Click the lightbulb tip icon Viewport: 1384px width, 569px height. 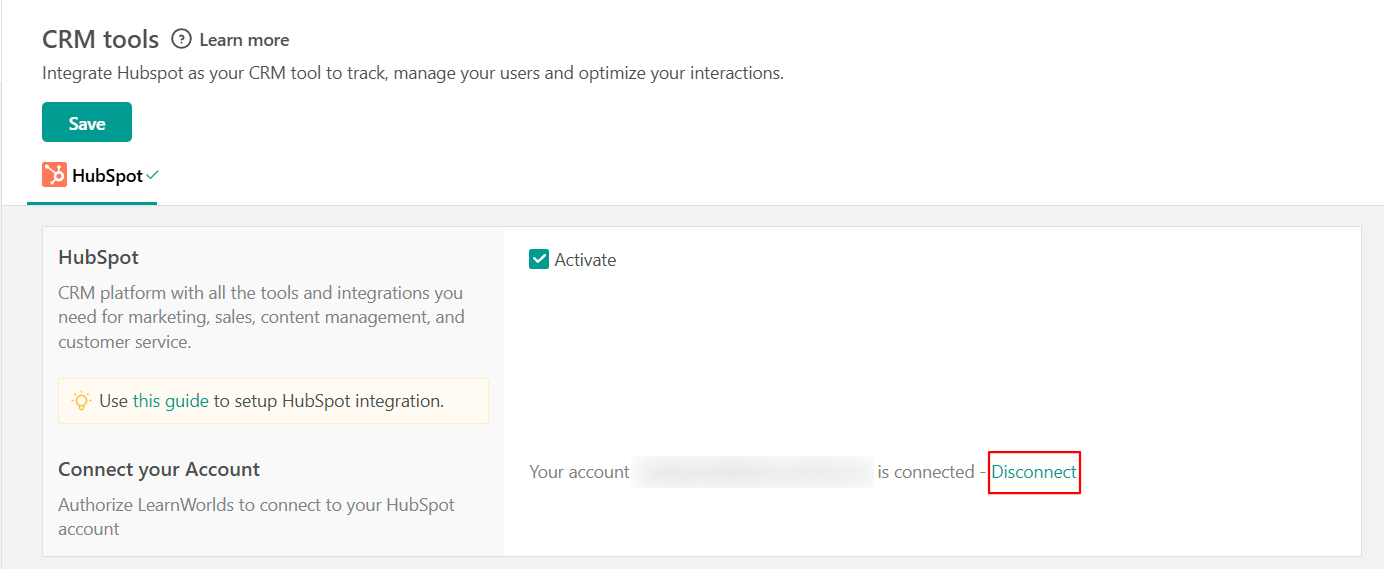[81, 401]
